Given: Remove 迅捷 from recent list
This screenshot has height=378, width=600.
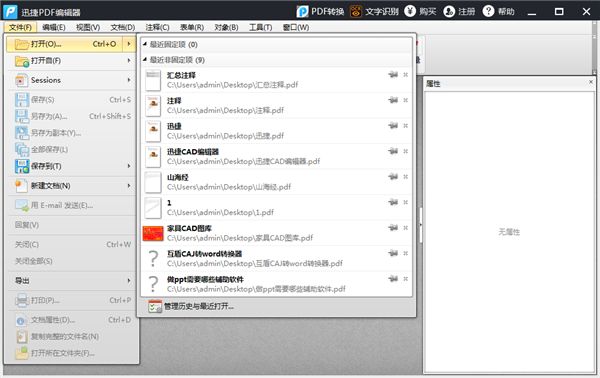Looking at the screenshot, I should [x=406, y=126].
